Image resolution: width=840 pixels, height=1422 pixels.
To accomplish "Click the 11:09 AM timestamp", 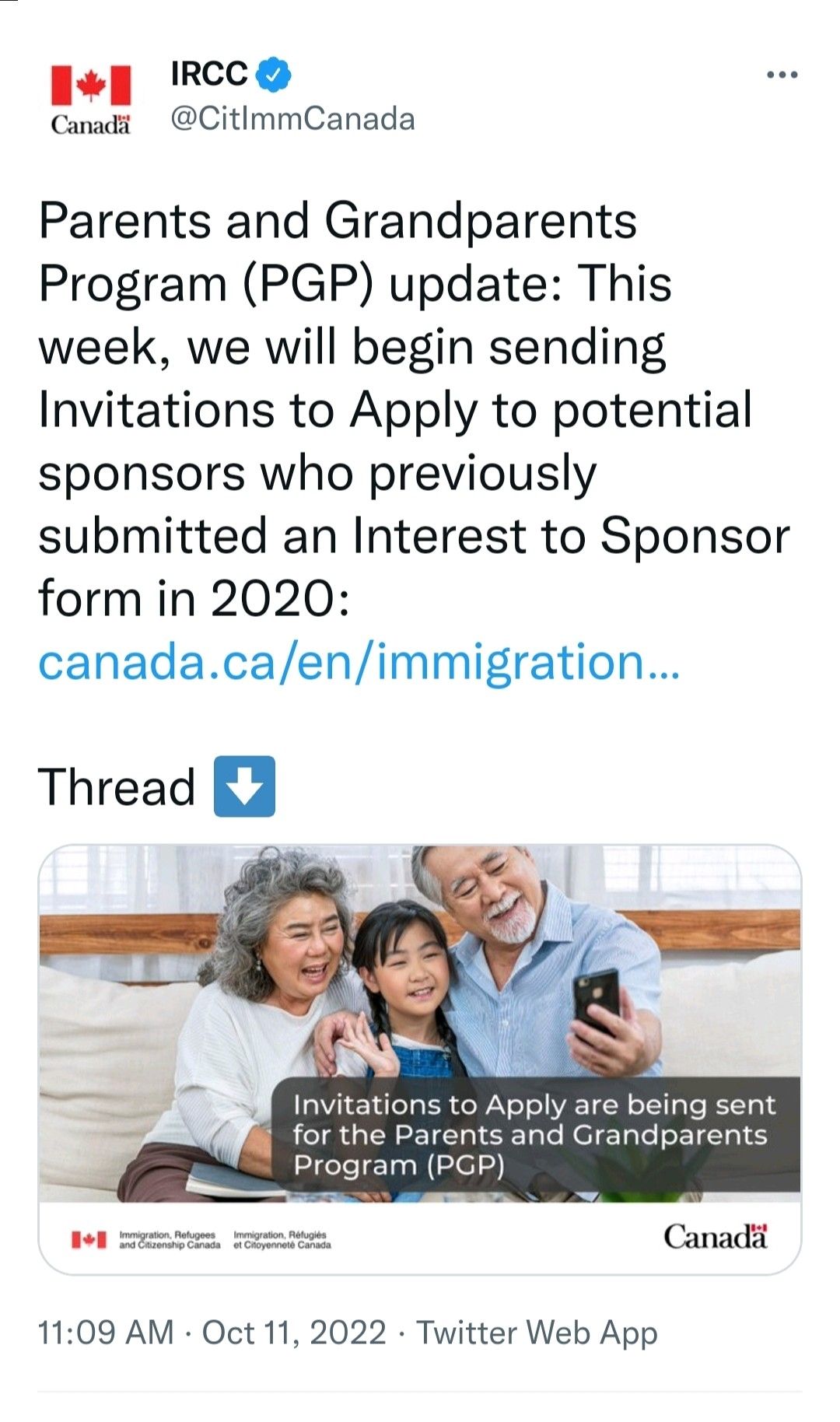I will 106,1333.
